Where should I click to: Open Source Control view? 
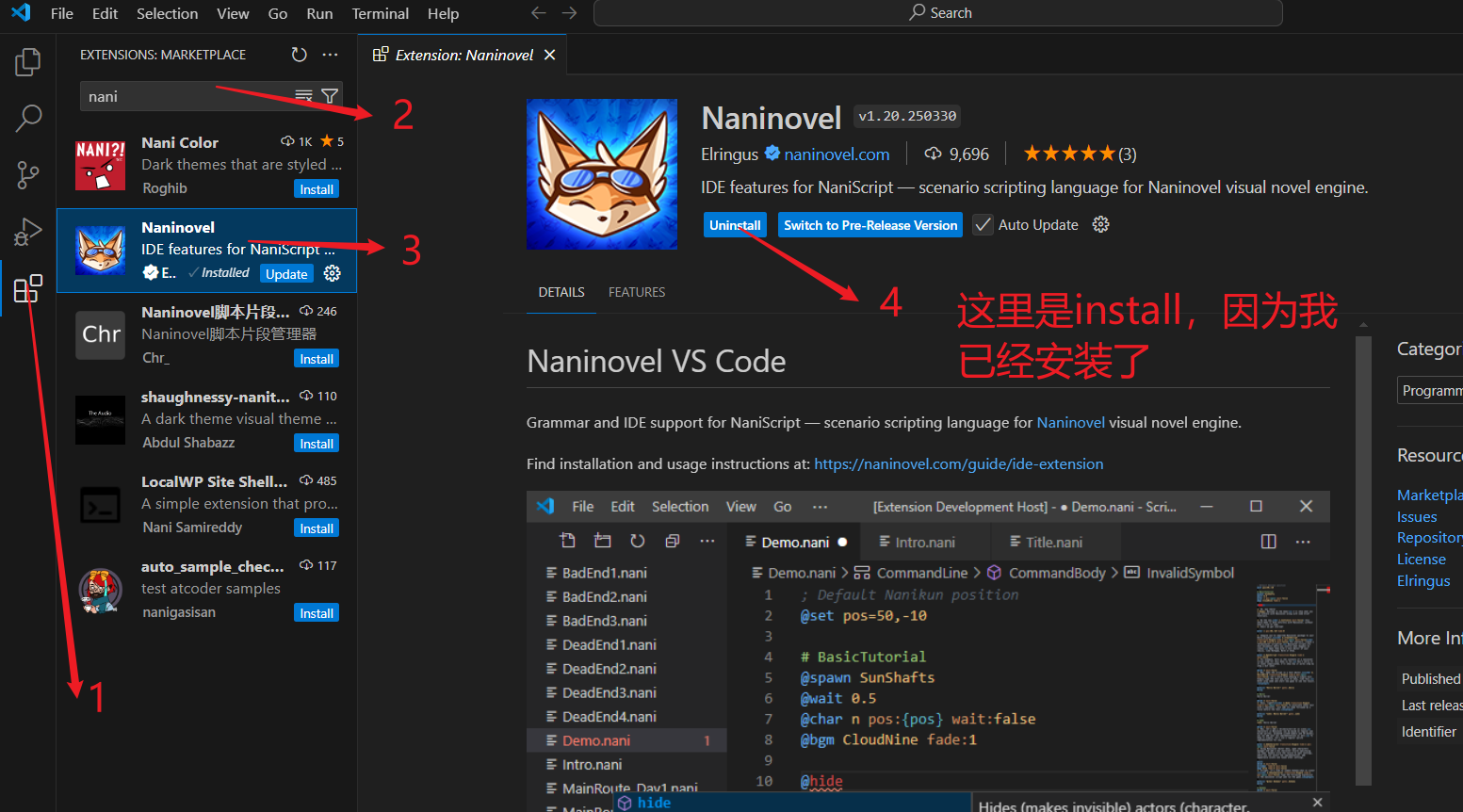point(28,175)
